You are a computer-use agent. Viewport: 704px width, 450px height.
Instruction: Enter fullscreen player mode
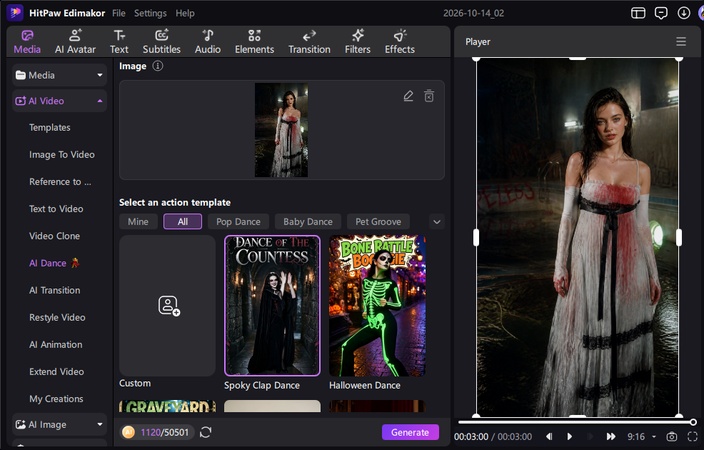(692, 437)
